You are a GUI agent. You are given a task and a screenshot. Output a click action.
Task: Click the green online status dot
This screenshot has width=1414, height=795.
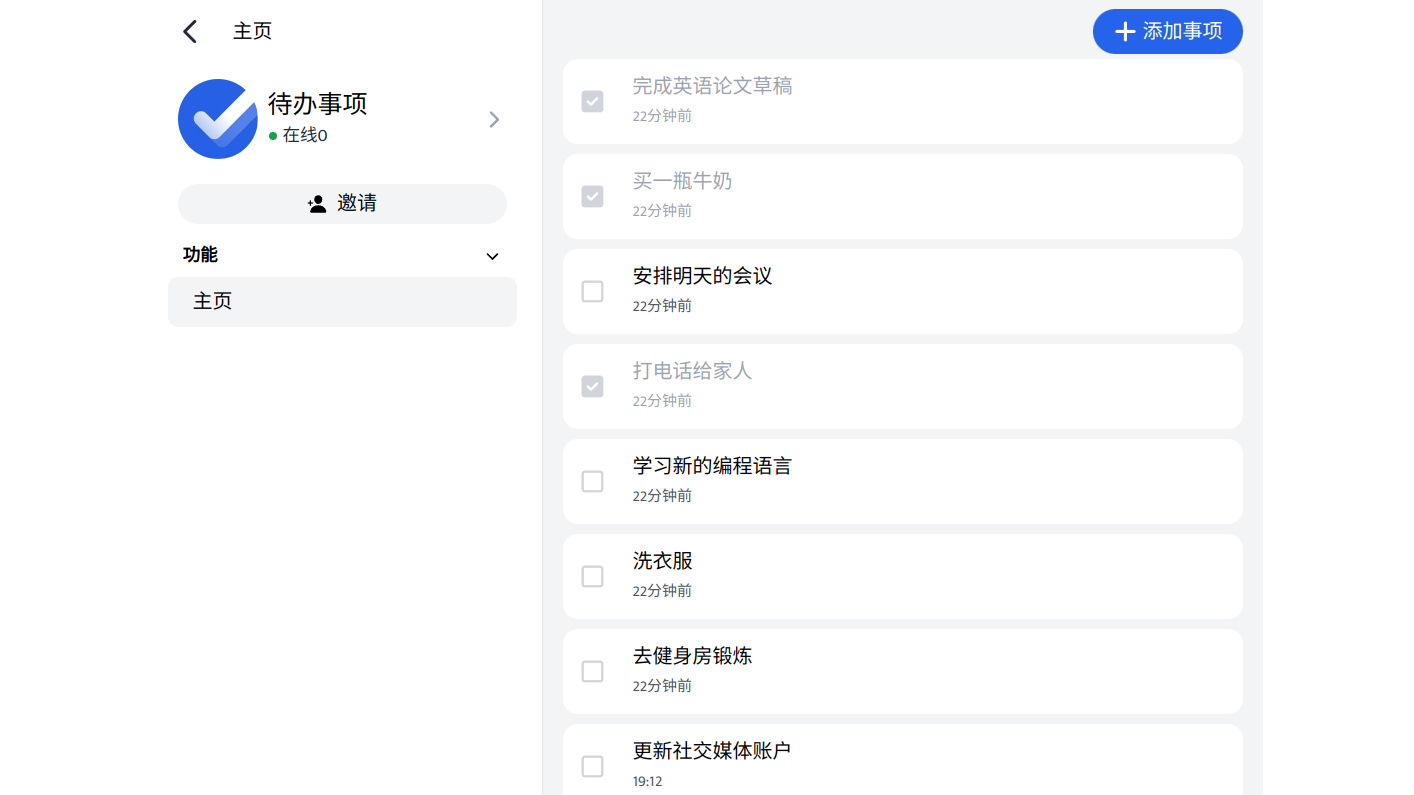[273, 136]
